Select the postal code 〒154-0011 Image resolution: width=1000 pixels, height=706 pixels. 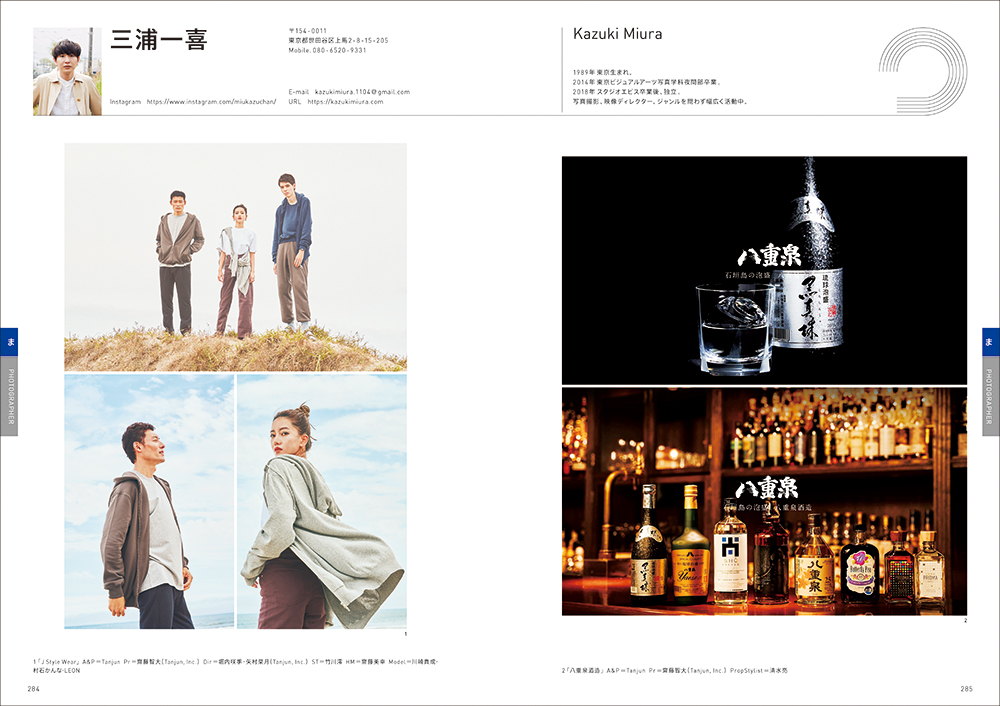pyautogui.click(x=307, y=31)
